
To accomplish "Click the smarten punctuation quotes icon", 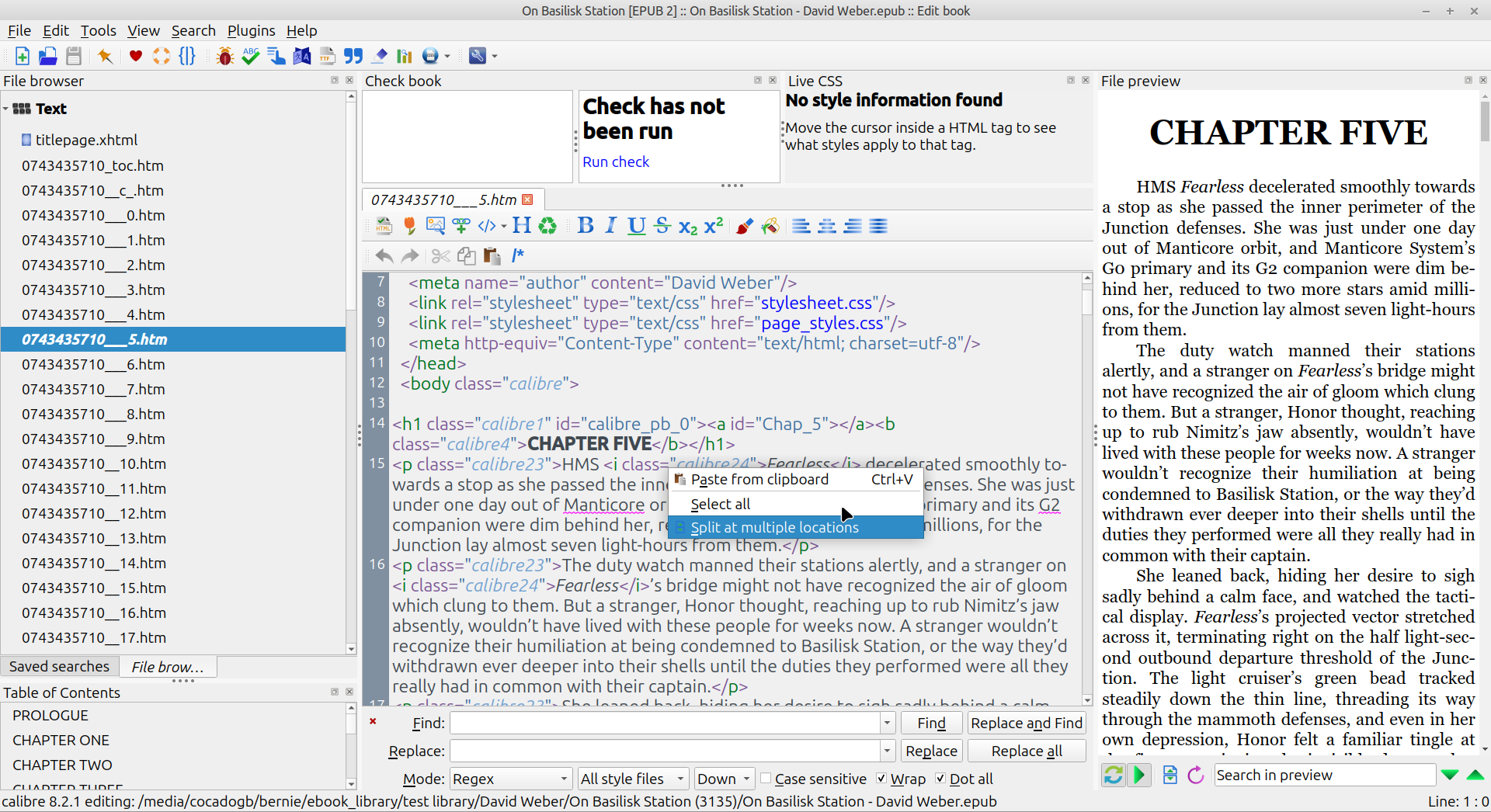I will coord(353,56).
